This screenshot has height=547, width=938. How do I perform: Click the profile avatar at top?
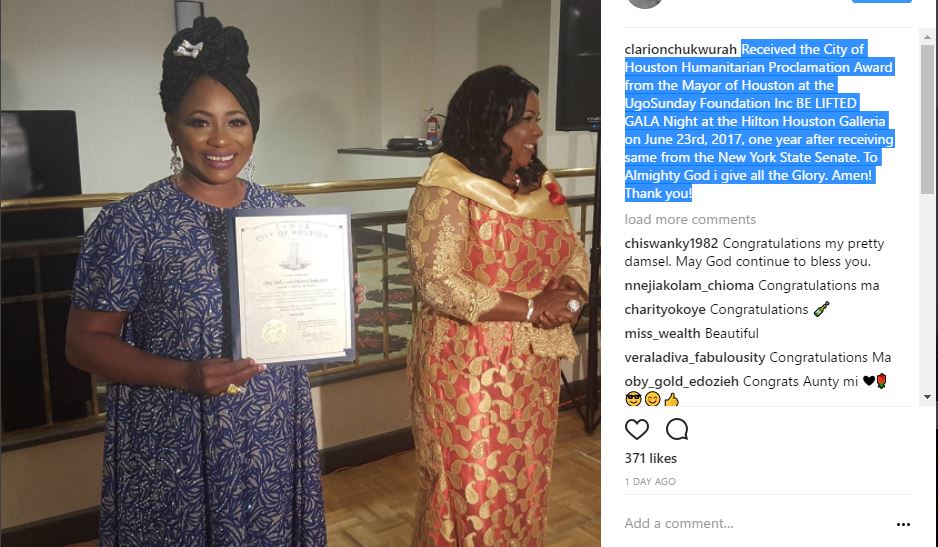tap(644, 3)
